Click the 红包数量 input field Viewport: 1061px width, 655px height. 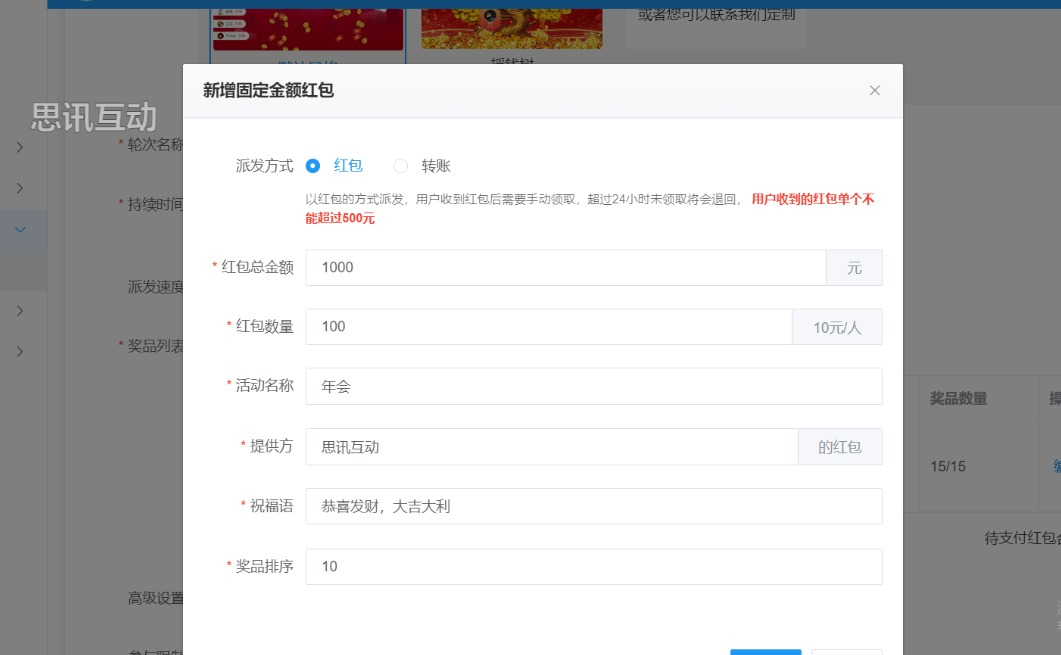[549, 327]
